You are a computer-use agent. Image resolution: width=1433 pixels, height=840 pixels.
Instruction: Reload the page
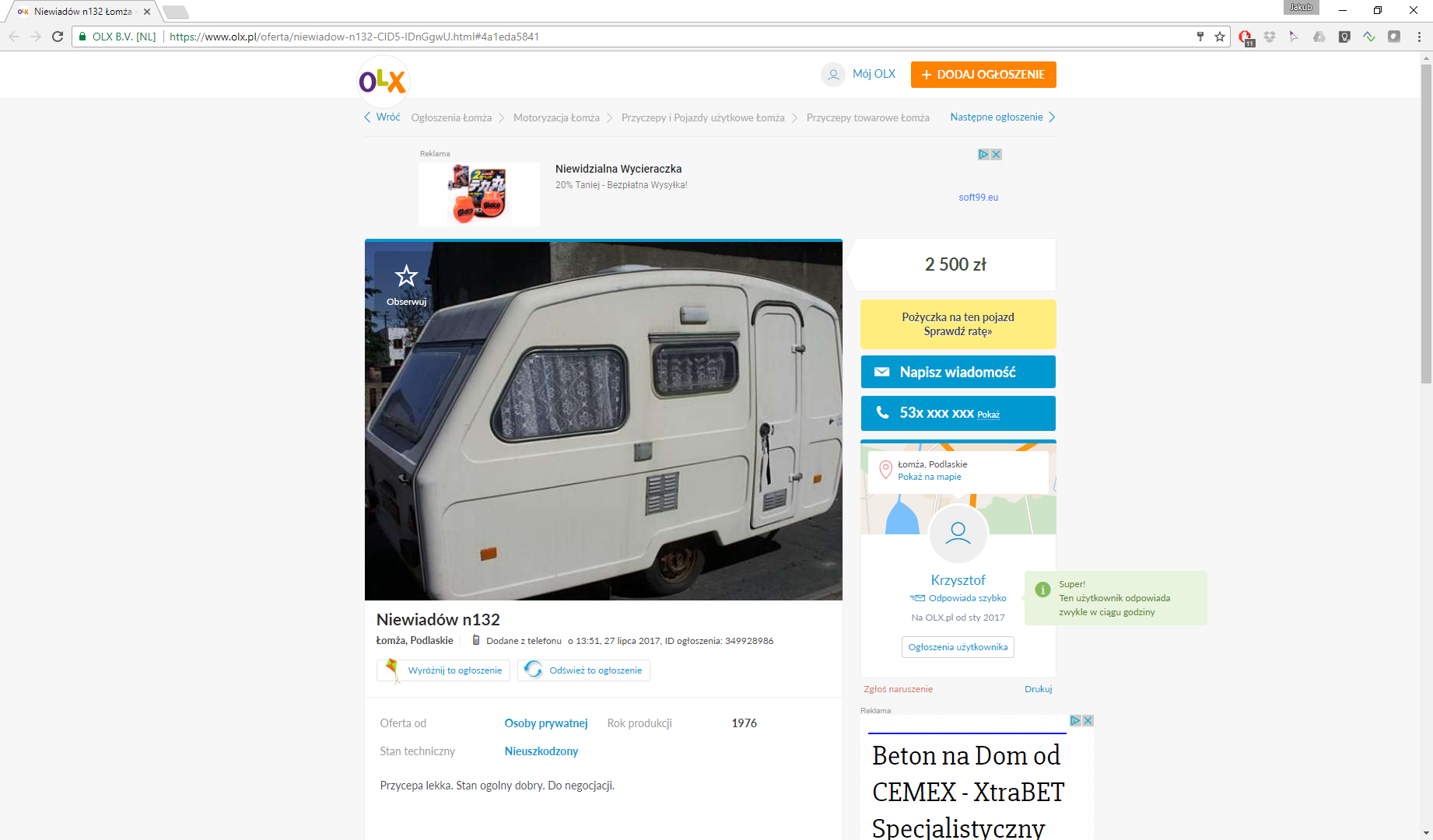tap(58, 37)
